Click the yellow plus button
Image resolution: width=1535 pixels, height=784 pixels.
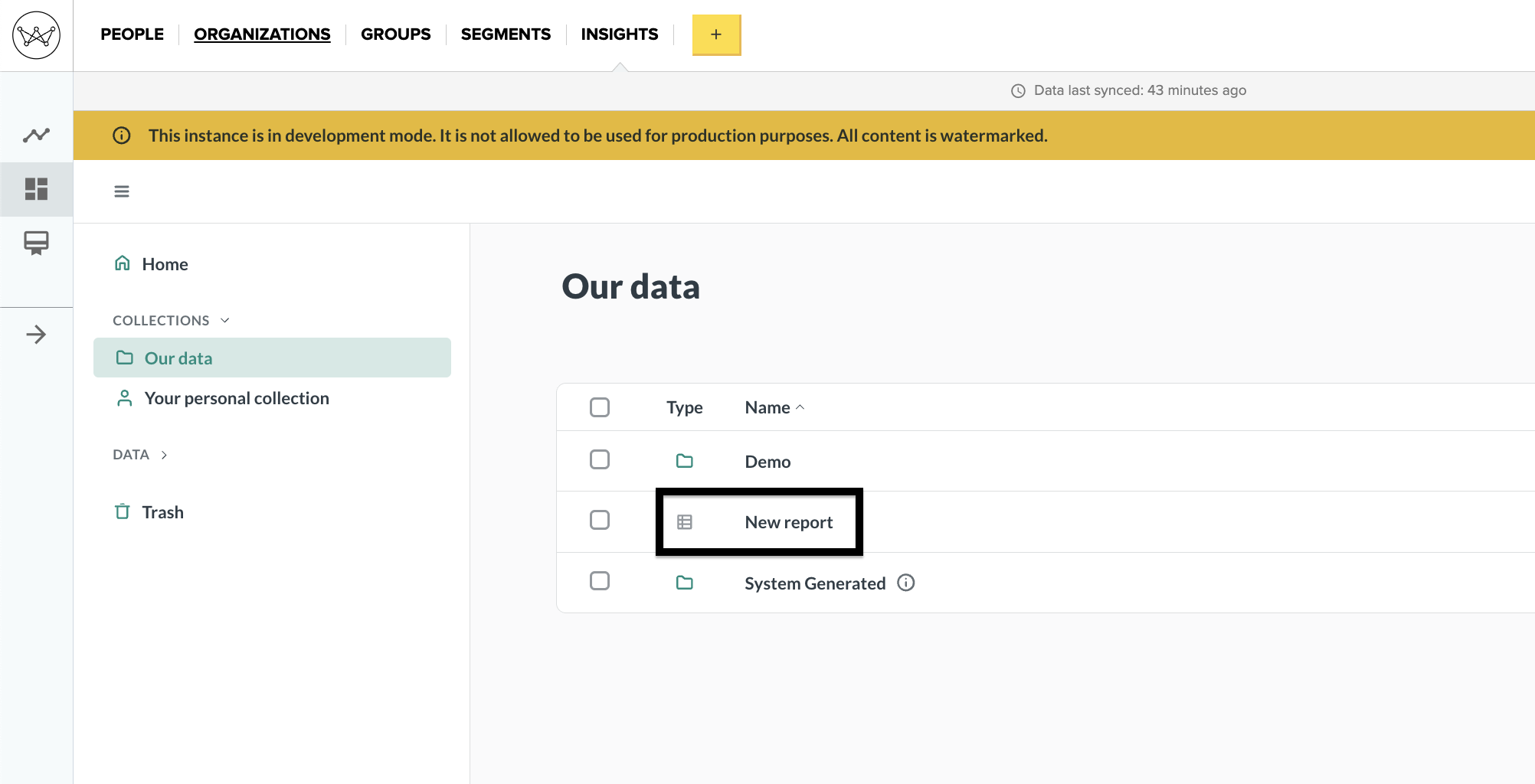coord(716,35)
